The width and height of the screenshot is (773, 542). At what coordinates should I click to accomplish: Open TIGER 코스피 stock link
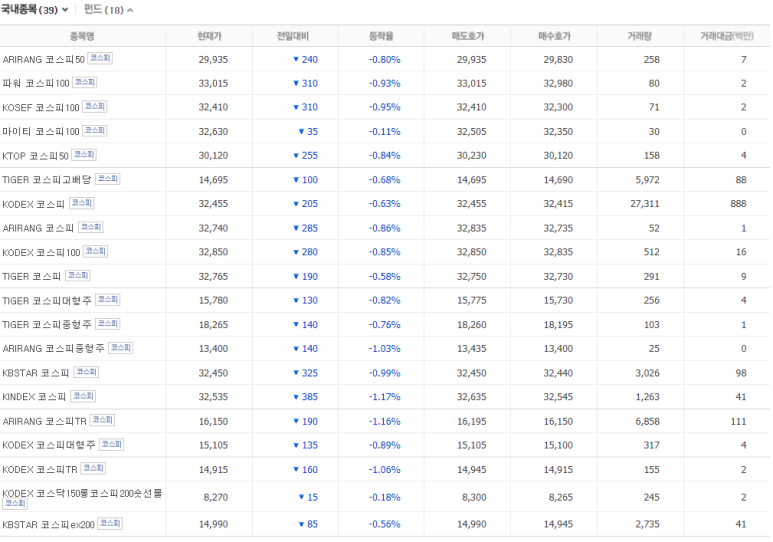coord(32,276)
